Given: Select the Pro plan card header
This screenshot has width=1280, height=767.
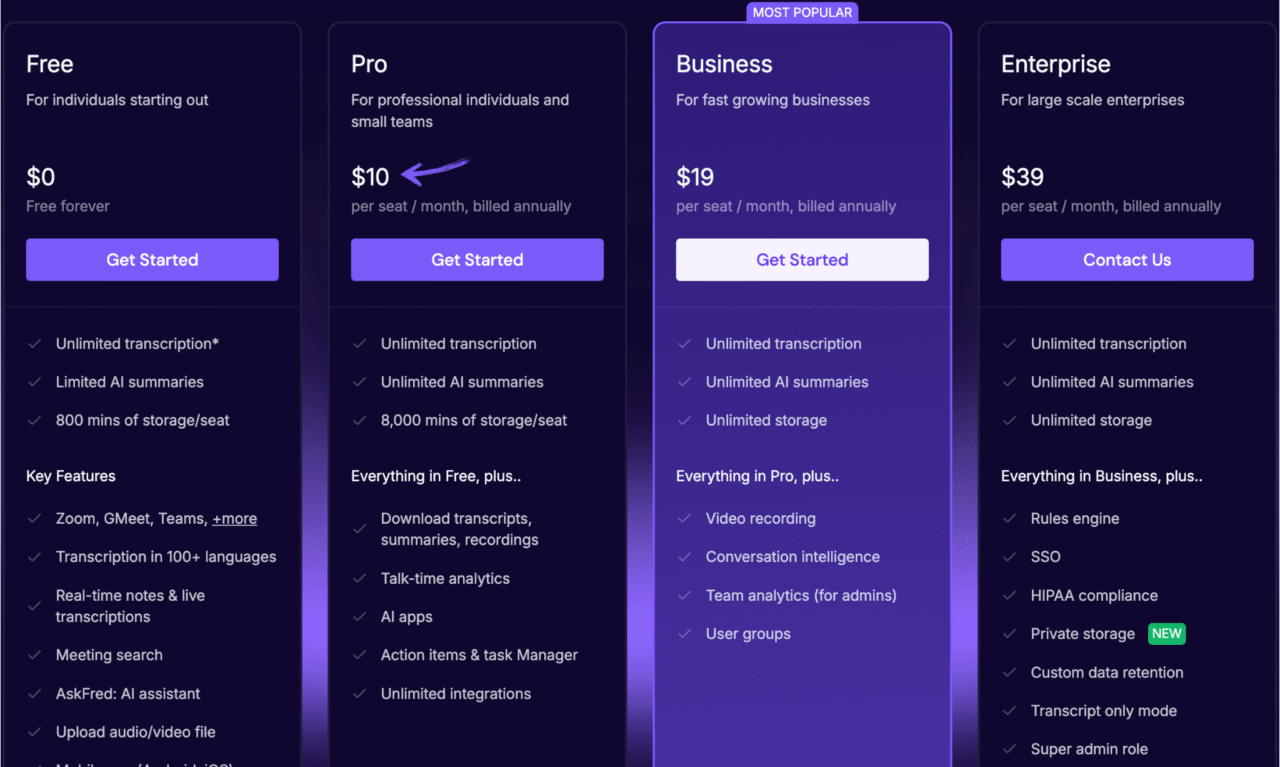Looking at the screenshot, I should pos(368,63).
